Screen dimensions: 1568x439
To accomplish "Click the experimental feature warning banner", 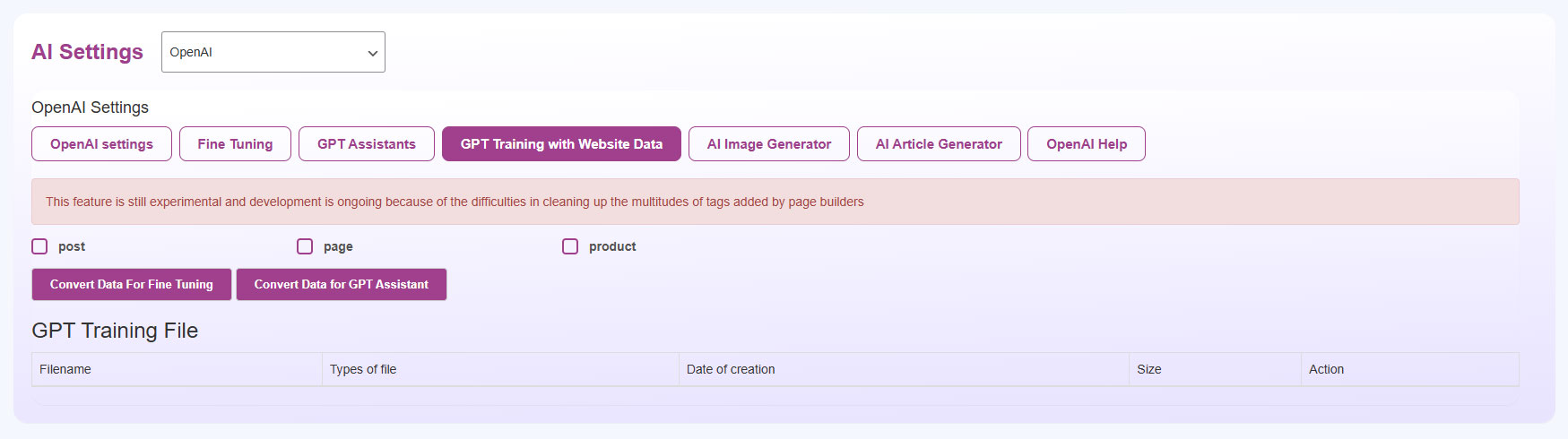I will coord(775,202).
